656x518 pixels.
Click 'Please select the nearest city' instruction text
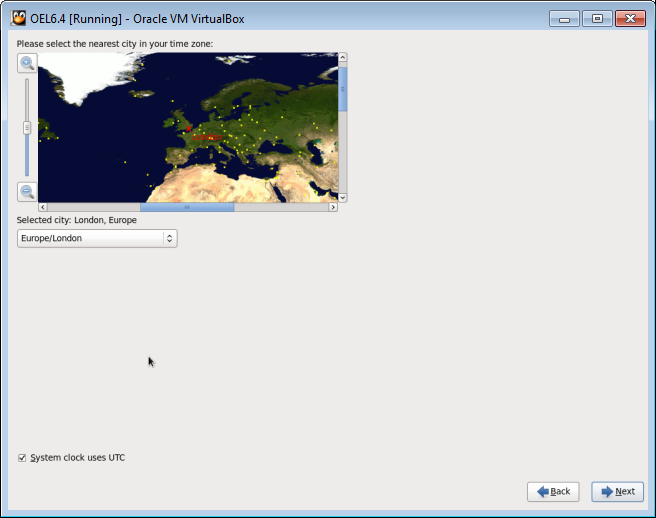click(x=115, y=44)
